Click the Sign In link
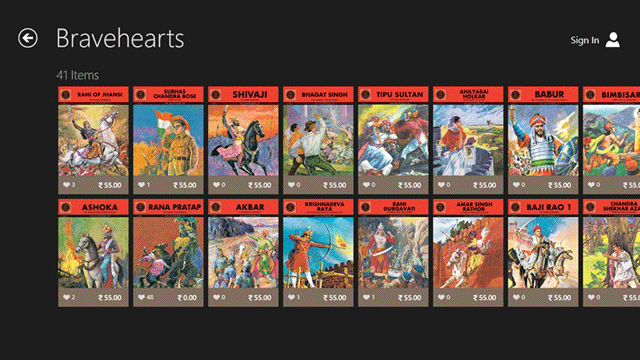640x360 pixels. 584,40
